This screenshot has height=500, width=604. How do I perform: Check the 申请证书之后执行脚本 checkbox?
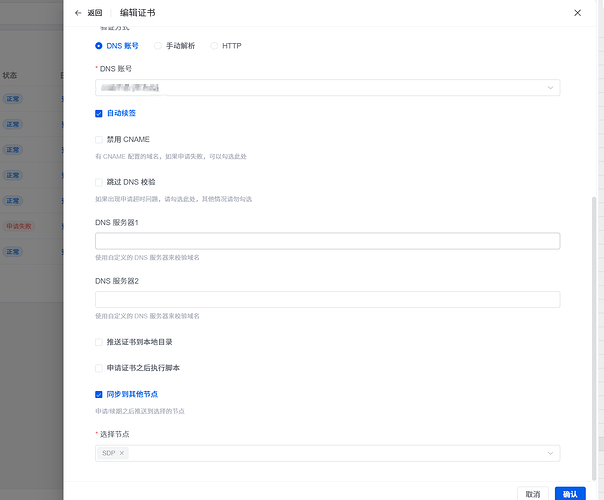(99, 368)
